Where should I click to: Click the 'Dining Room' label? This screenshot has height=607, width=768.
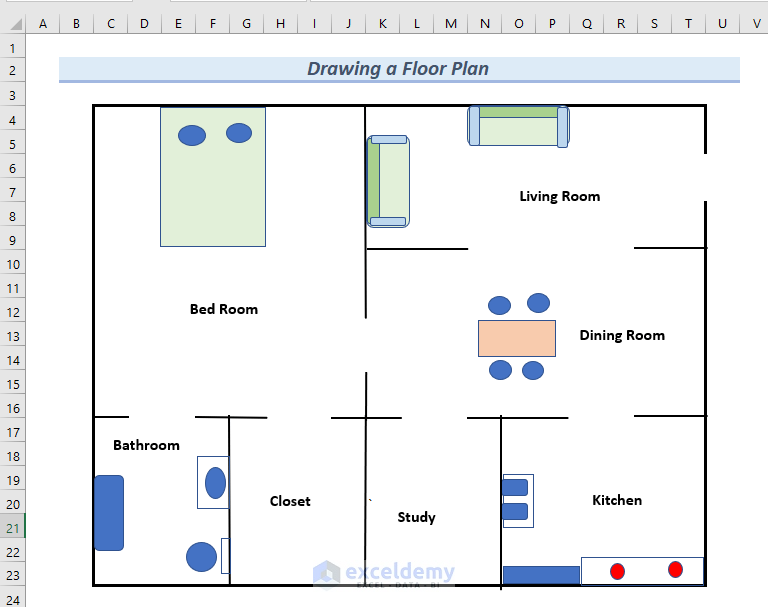[x=622, y=335]
